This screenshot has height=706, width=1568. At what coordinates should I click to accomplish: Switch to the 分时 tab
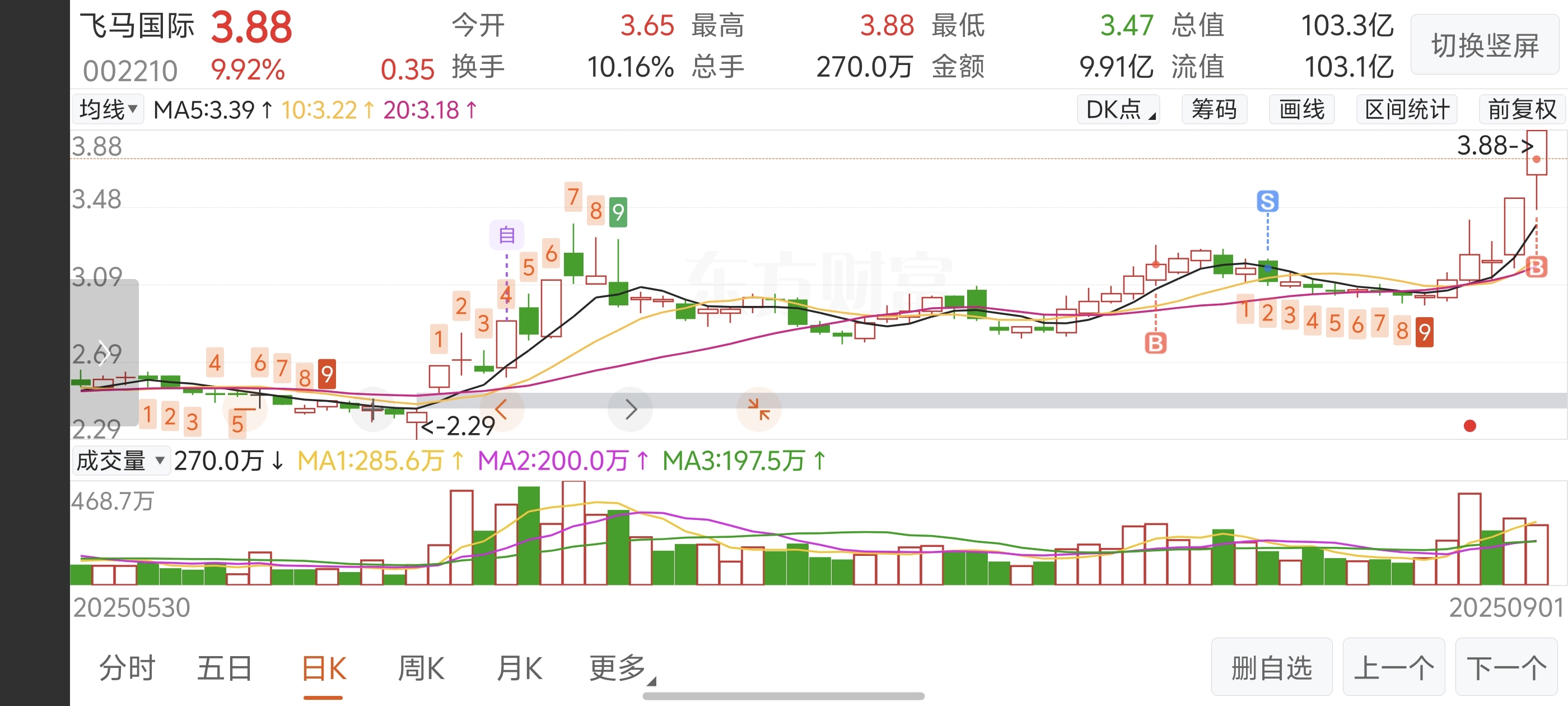pyautogui.click(x=127, y=668)
